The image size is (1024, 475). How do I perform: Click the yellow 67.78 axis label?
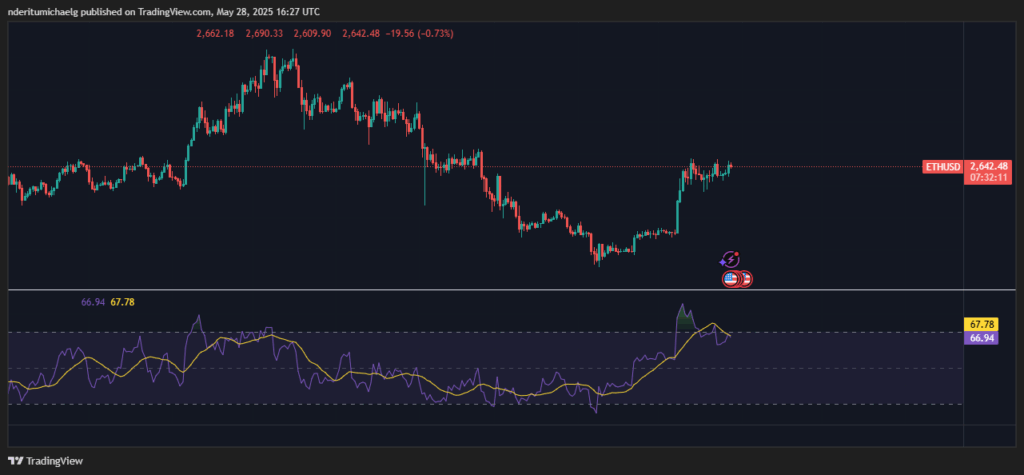981,325
